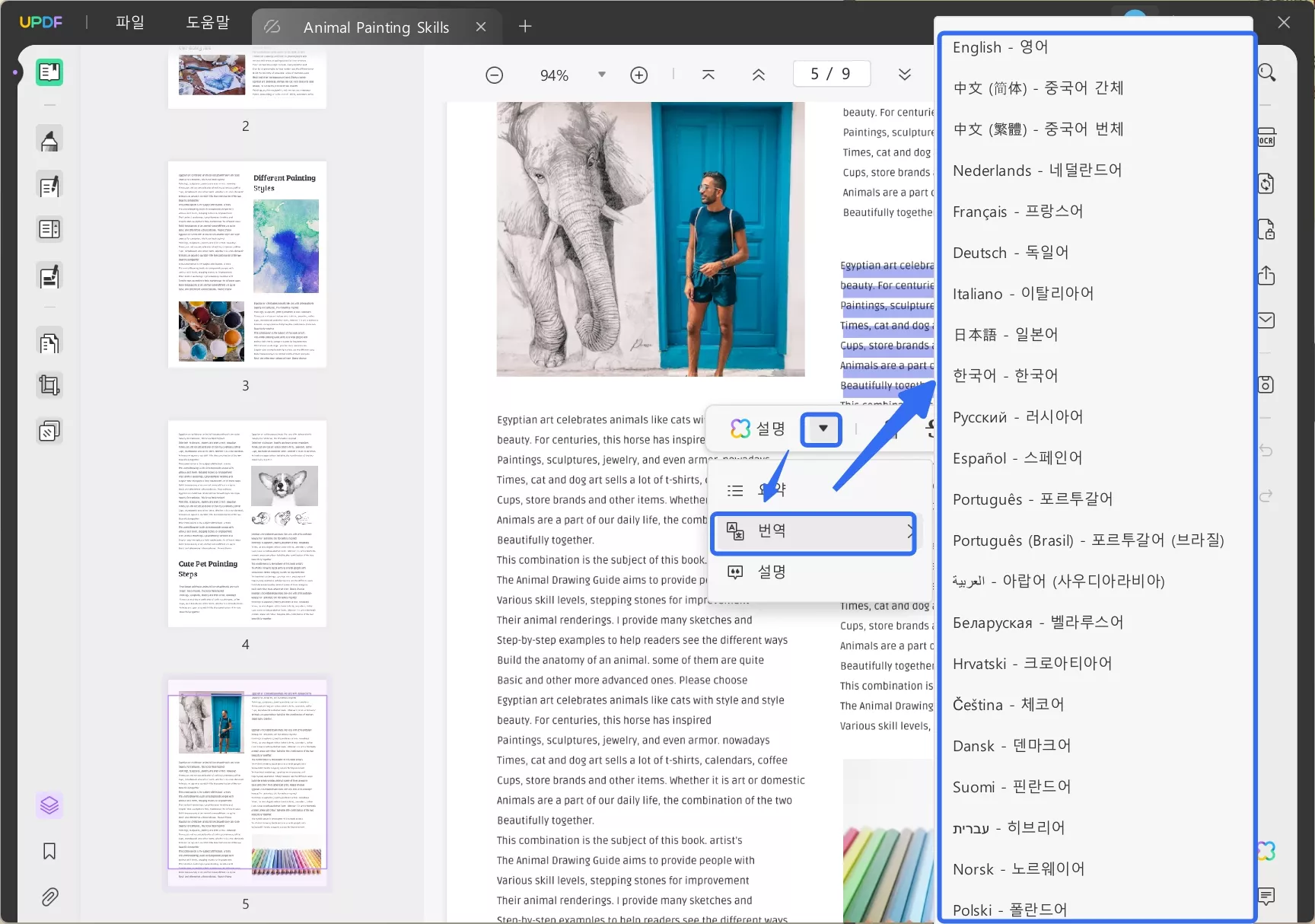
Task: Click the zoom out minus button
Action: (x=495, y=75)
